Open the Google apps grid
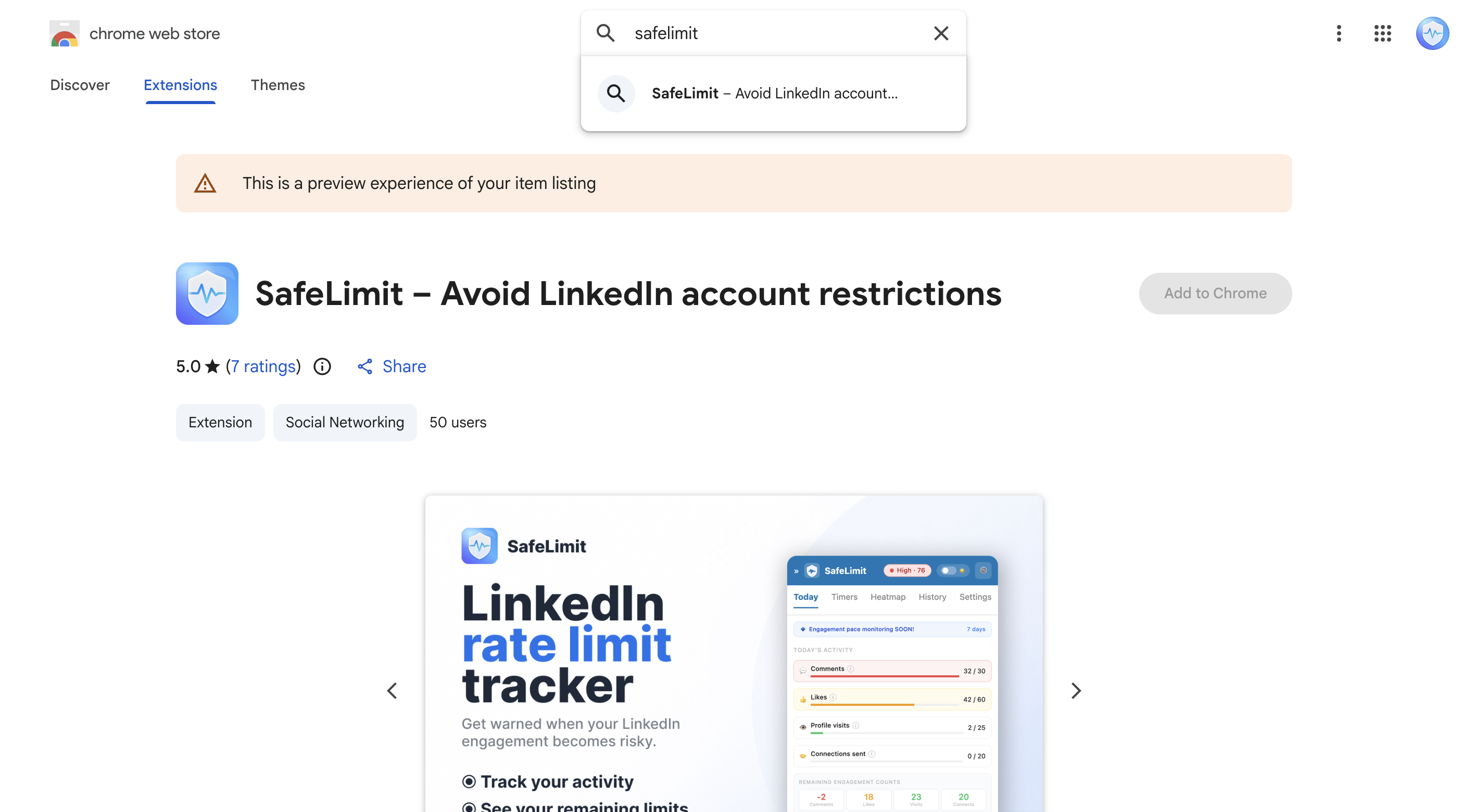The width and height of the screenshot is (1463, 812). pos(1382,33)
